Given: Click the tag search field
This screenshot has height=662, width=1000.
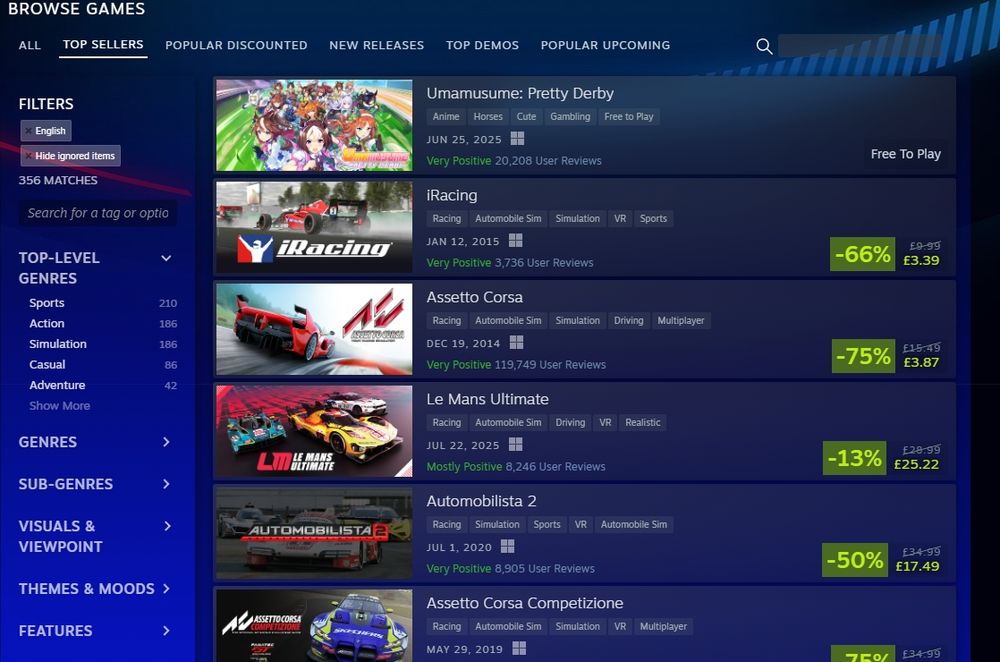Looking at the screenshot, I should 98,213.
